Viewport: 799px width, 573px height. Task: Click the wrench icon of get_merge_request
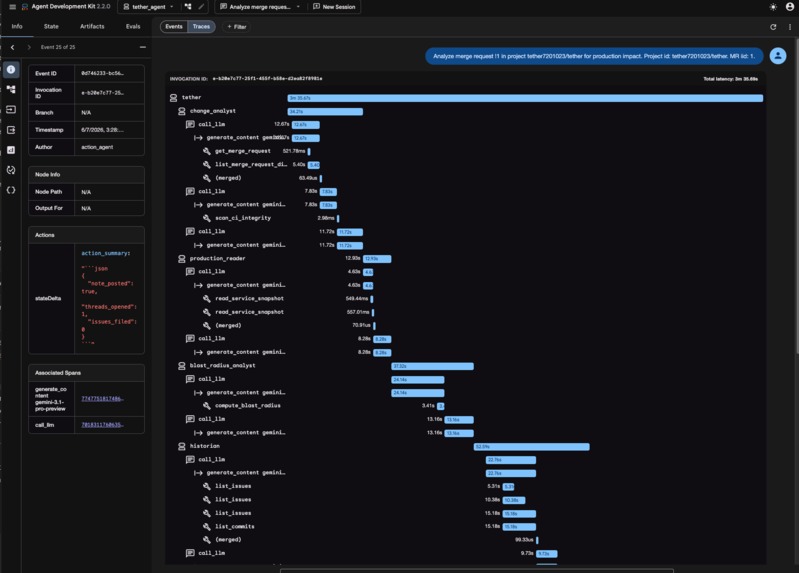[206, 151]
